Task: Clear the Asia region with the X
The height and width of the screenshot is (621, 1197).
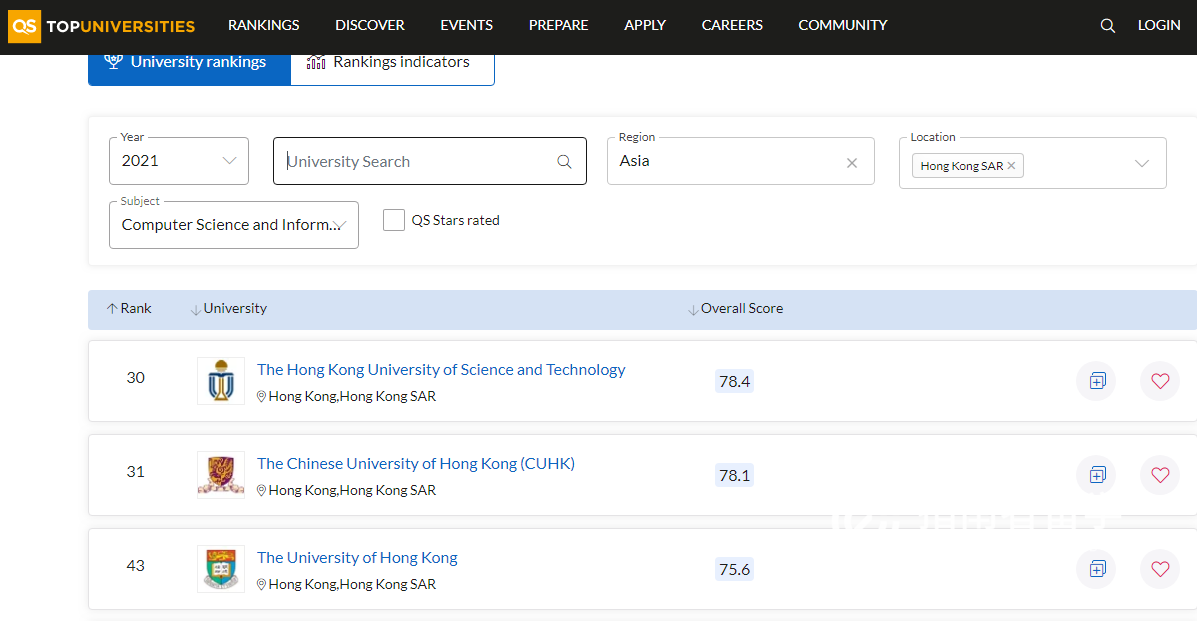Action: click(x=852, y=163)
